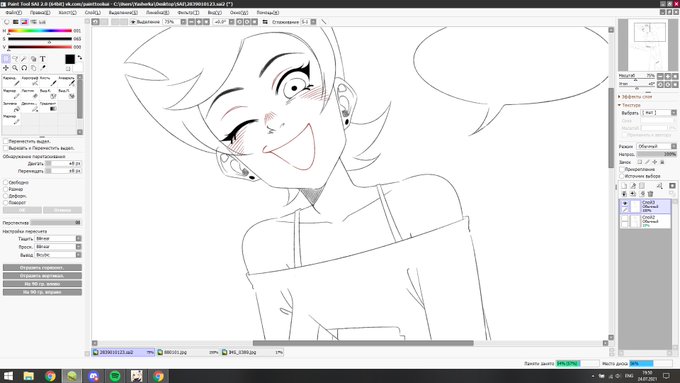680x383 pixels.
Task: Open the Файл menu
Action: (13, 13)
